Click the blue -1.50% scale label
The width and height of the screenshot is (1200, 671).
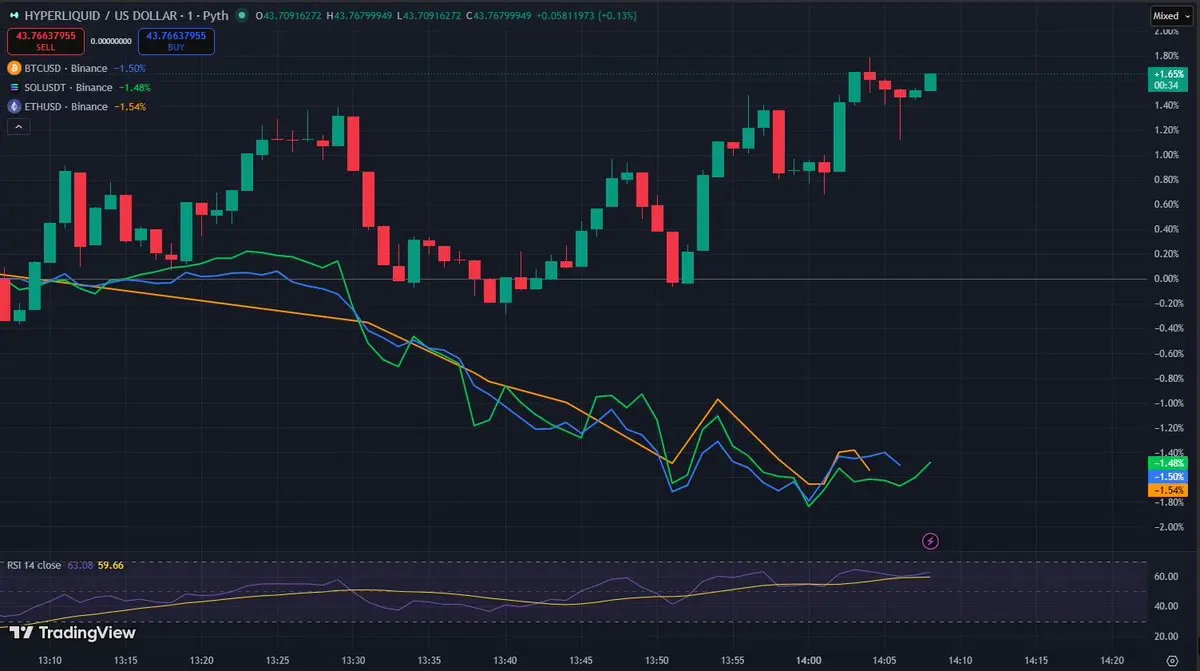point(1169,477)
